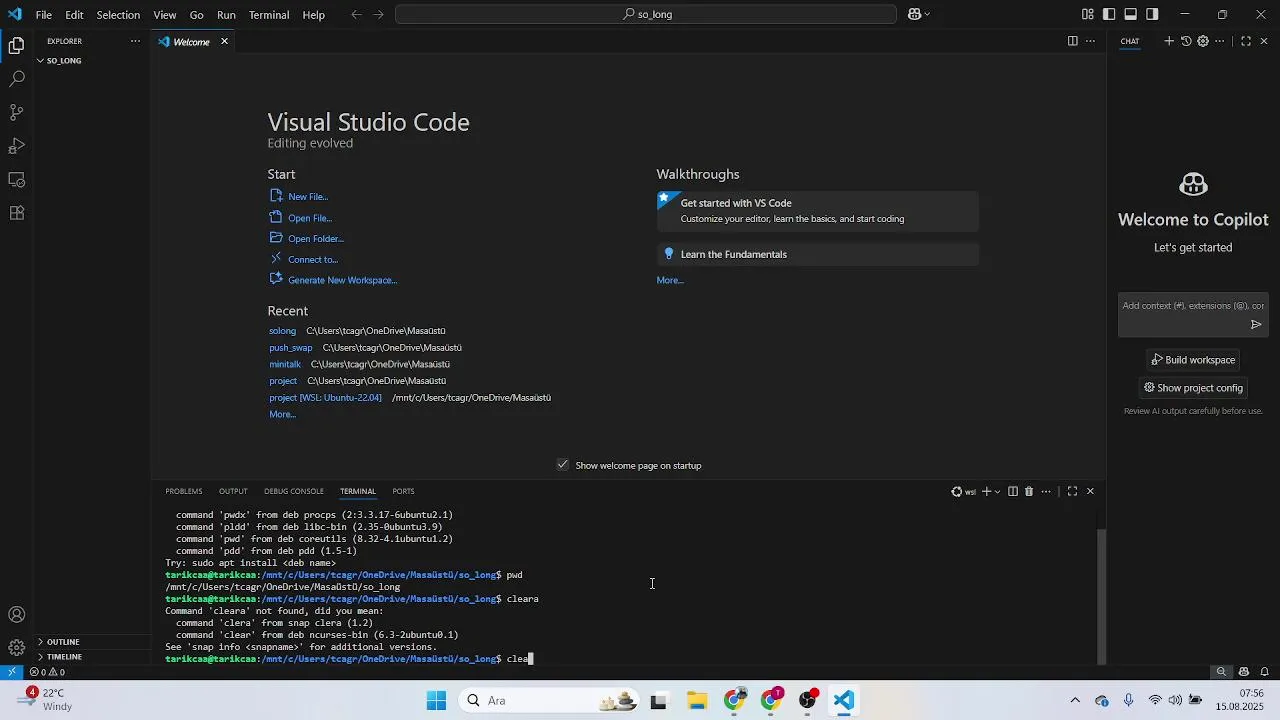Open the Explorer view in activity bar
This screenshot has height=720, width=1280.
coord(16,45)
